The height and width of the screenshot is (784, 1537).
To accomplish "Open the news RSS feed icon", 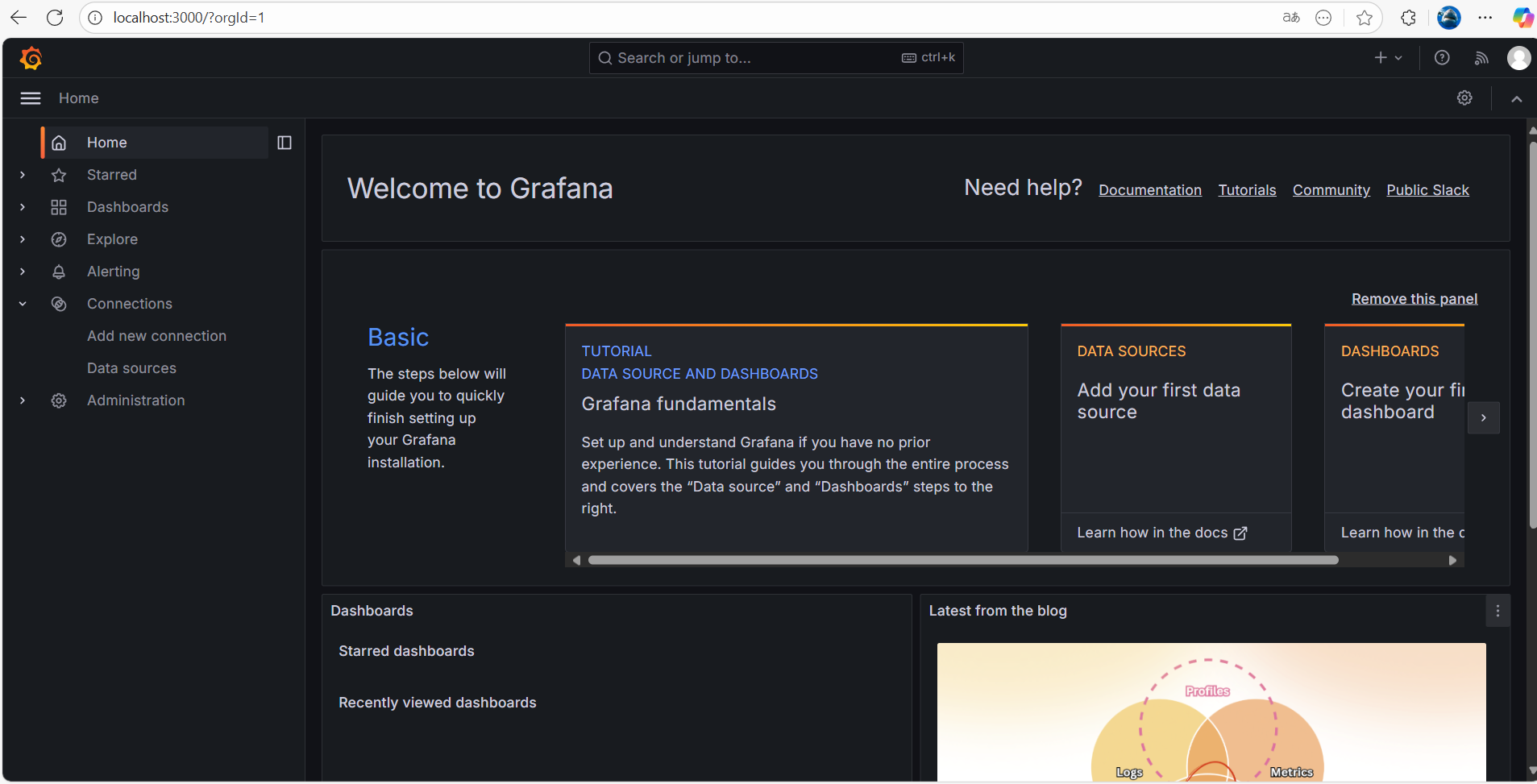I will coord(1481,58).
